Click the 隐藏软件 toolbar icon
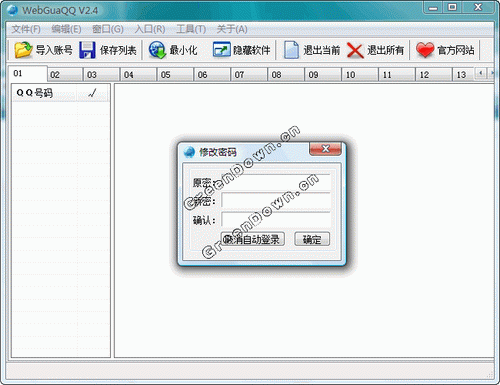Image resolution: width=500 pixels, height=385 pixels. click(x=221, y=50)
